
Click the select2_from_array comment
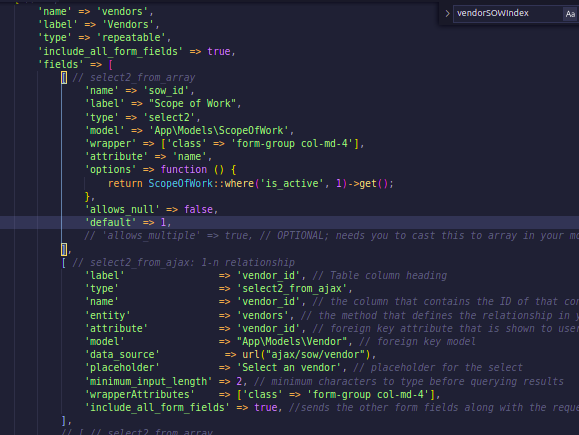134,78
